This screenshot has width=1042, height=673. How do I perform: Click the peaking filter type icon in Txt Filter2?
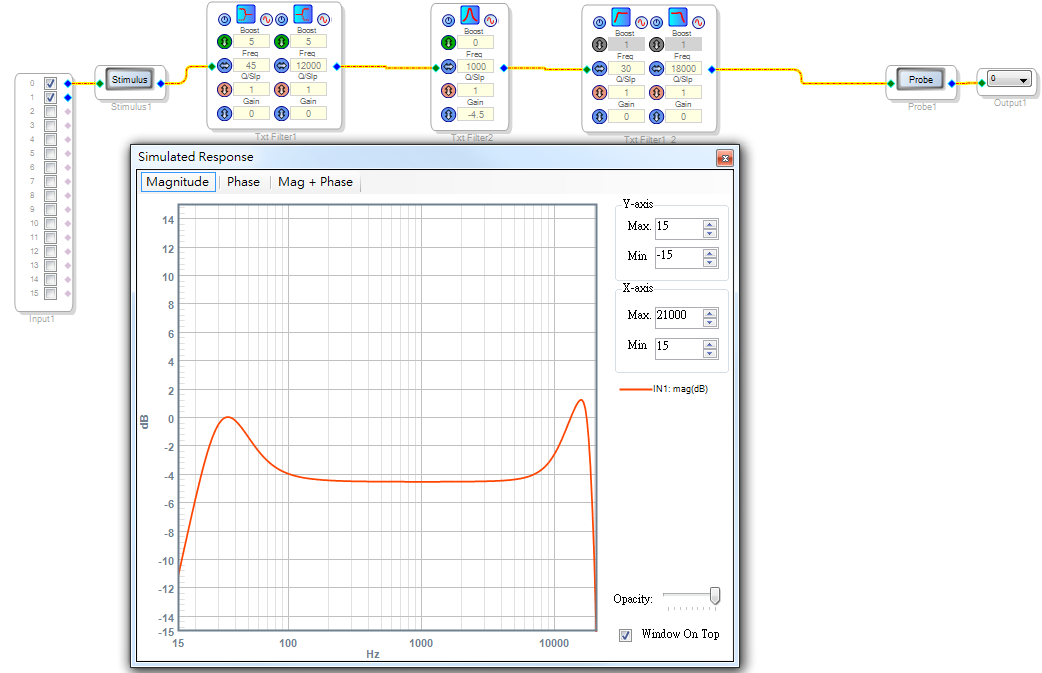click(x=470, y=15)
